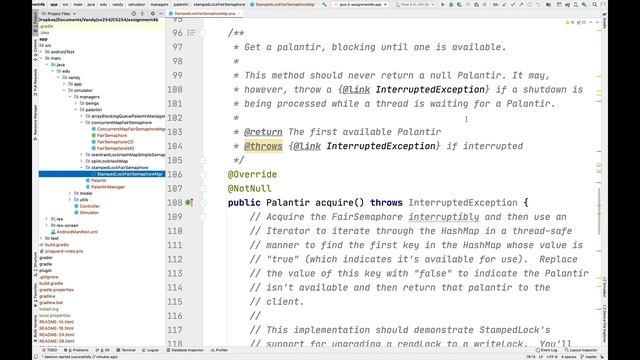
Task: Select README-1A.html file
Action: coord(56,322)
